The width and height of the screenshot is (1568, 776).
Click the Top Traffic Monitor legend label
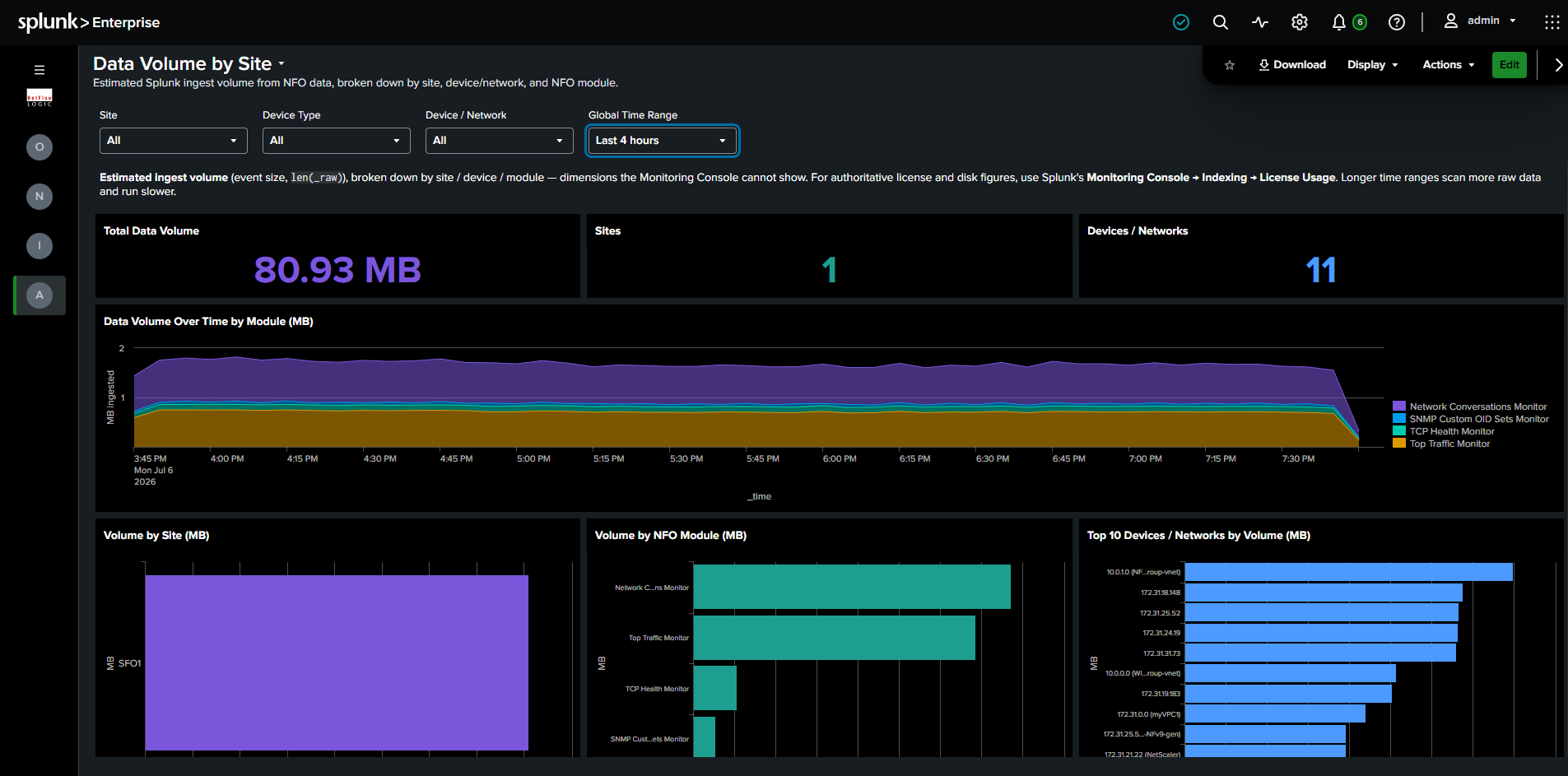[x=1449, y=444]
